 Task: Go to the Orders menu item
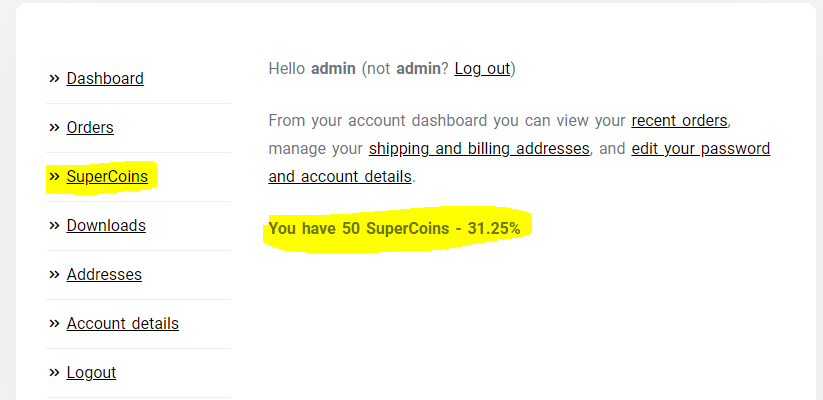(90, 127)
